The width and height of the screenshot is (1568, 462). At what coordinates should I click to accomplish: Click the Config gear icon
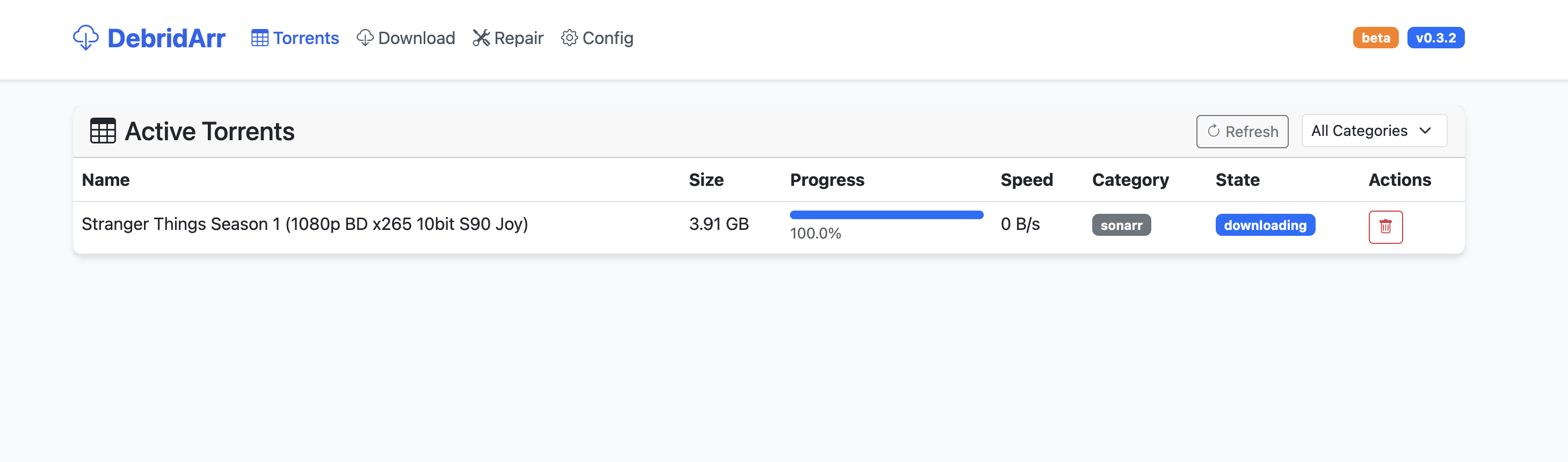(x=569, y=38)
